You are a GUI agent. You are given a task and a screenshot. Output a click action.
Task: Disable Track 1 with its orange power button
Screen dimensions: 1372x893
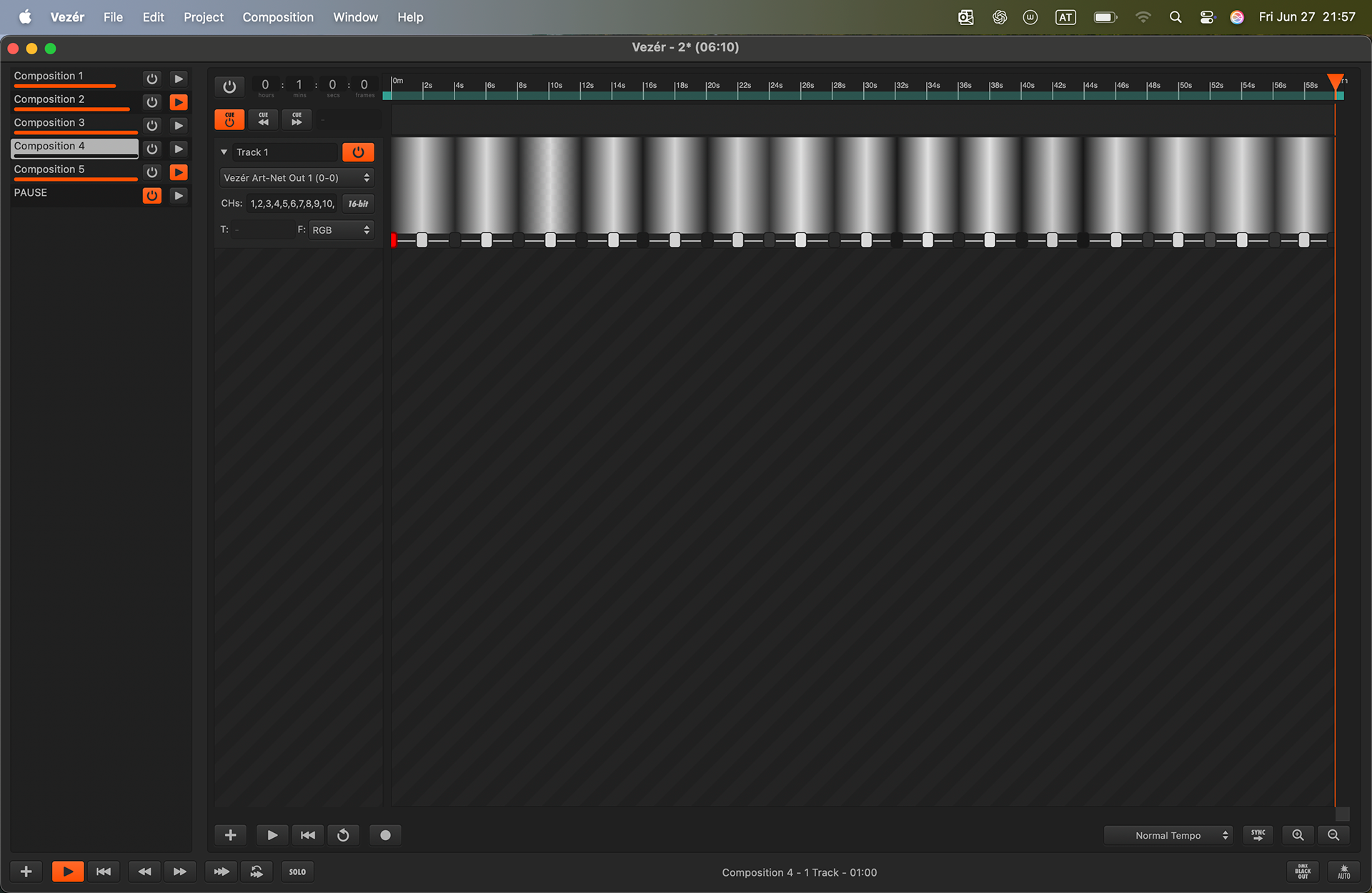(358, 152)
